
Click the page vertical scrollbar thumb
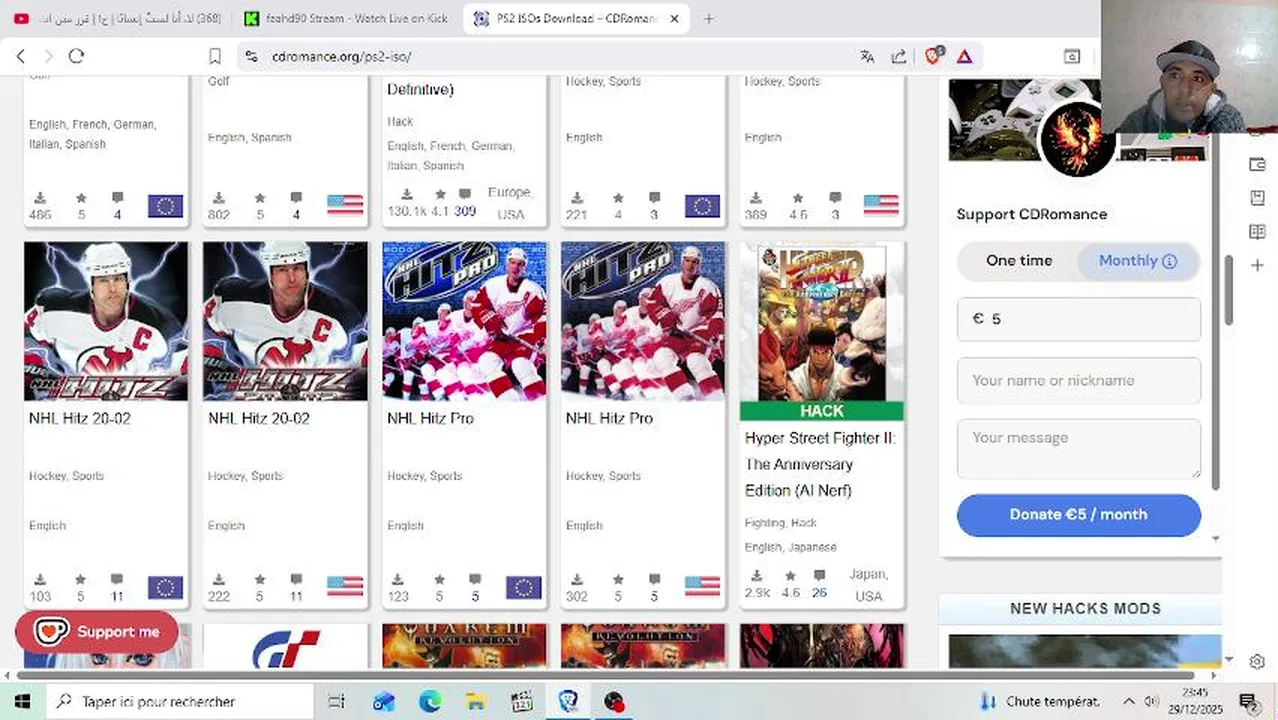[1230, 290]
